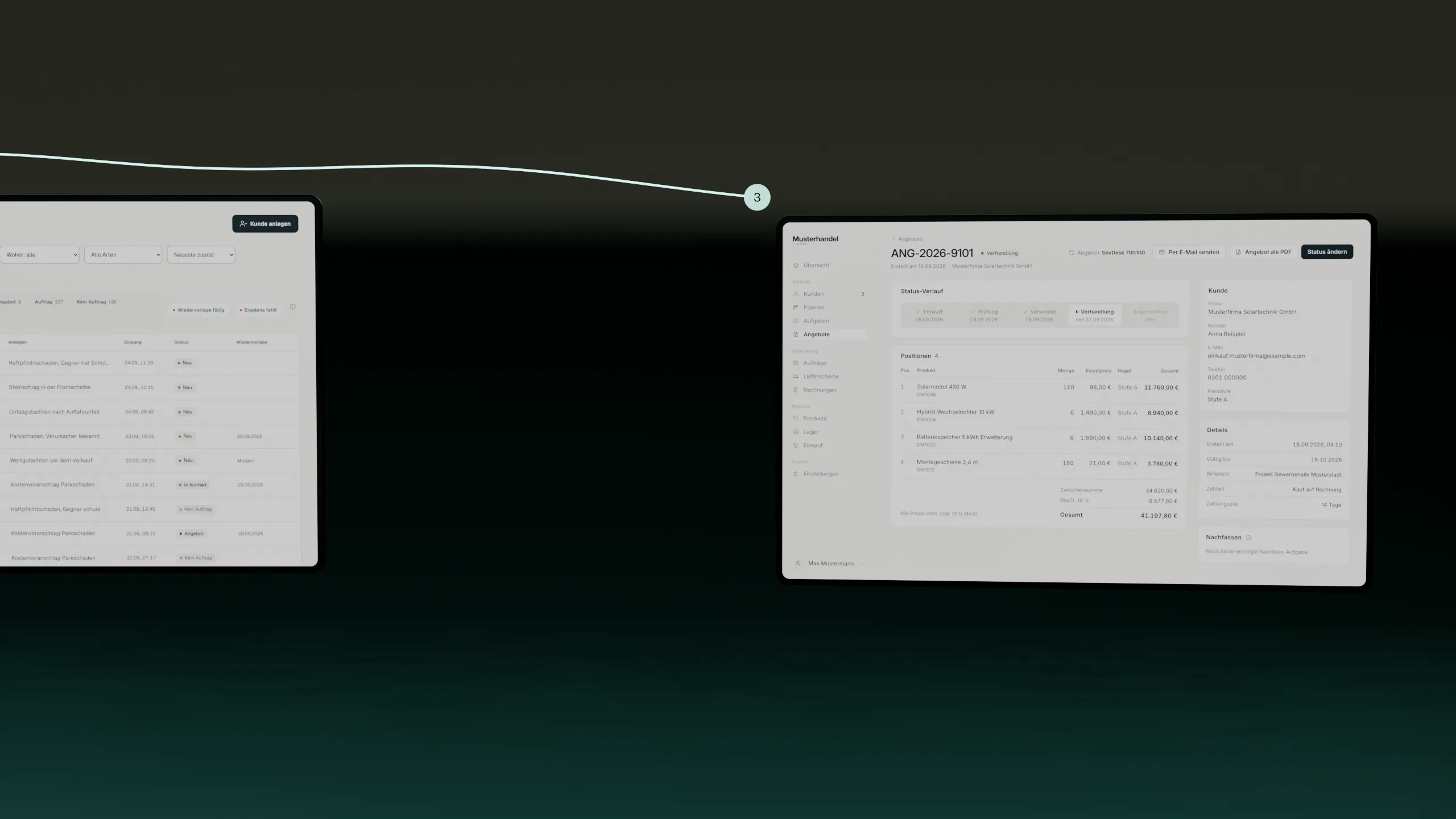
Task: Click the Kunde anlegen button
Action: coord(265,224)
